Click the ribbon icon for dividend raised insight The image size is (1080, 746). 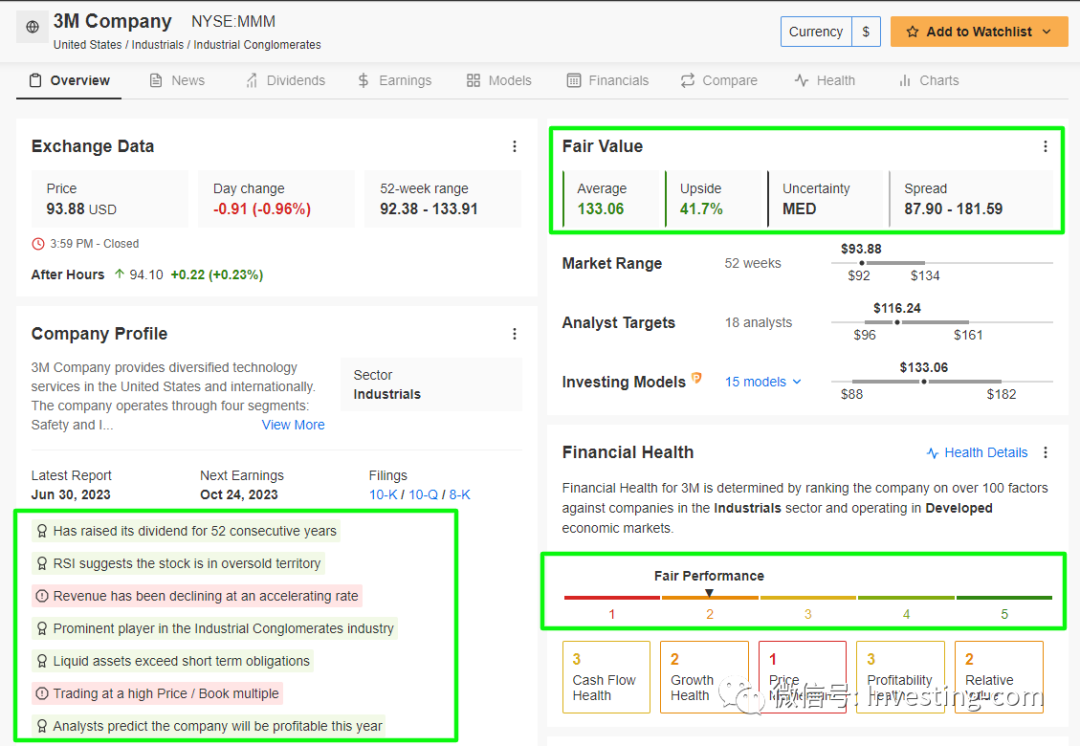click(42, 531)
